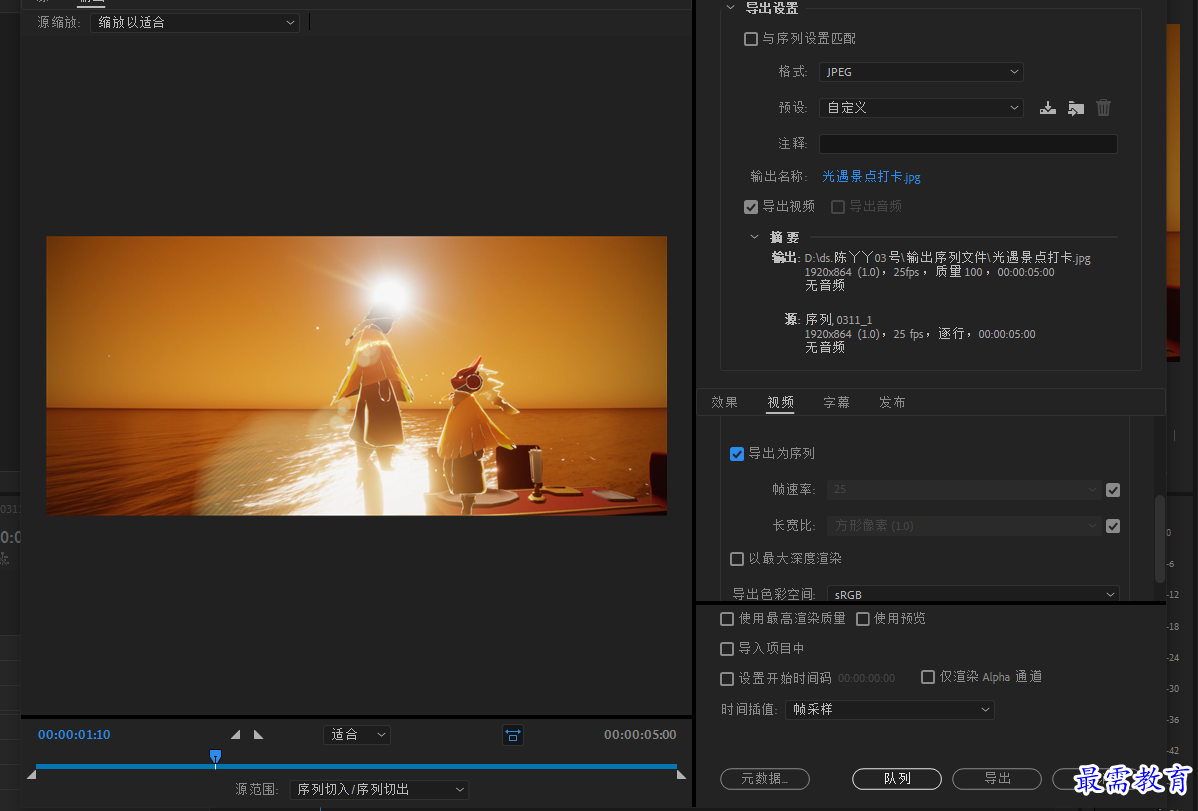Click the blue preview timeline bar
This screenshot has width=1198, height=811.
pyautogui.click(x=356, y=766)
